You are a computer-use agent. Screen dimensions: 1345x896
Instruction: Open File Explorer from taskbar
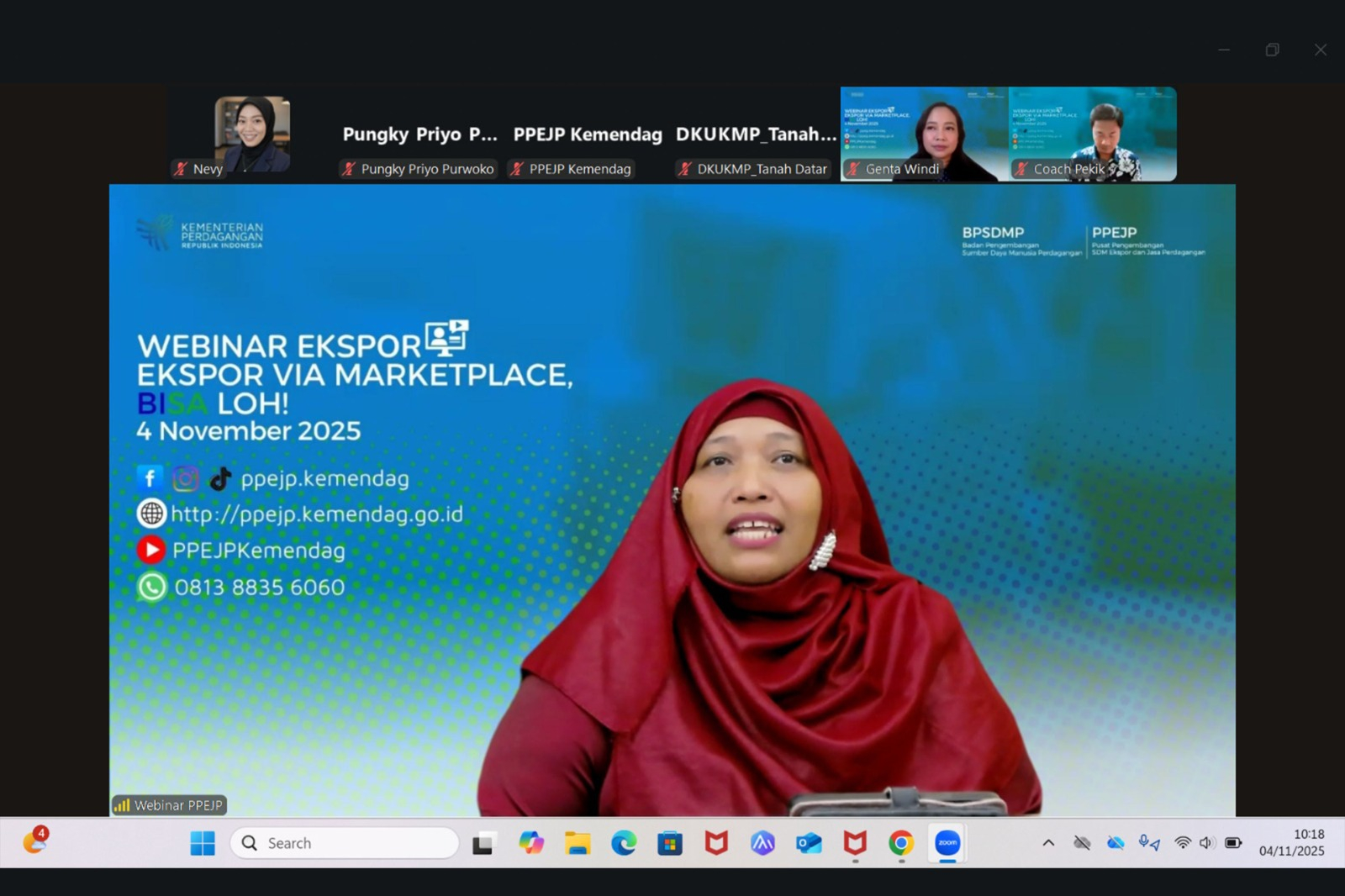[578, 843]
